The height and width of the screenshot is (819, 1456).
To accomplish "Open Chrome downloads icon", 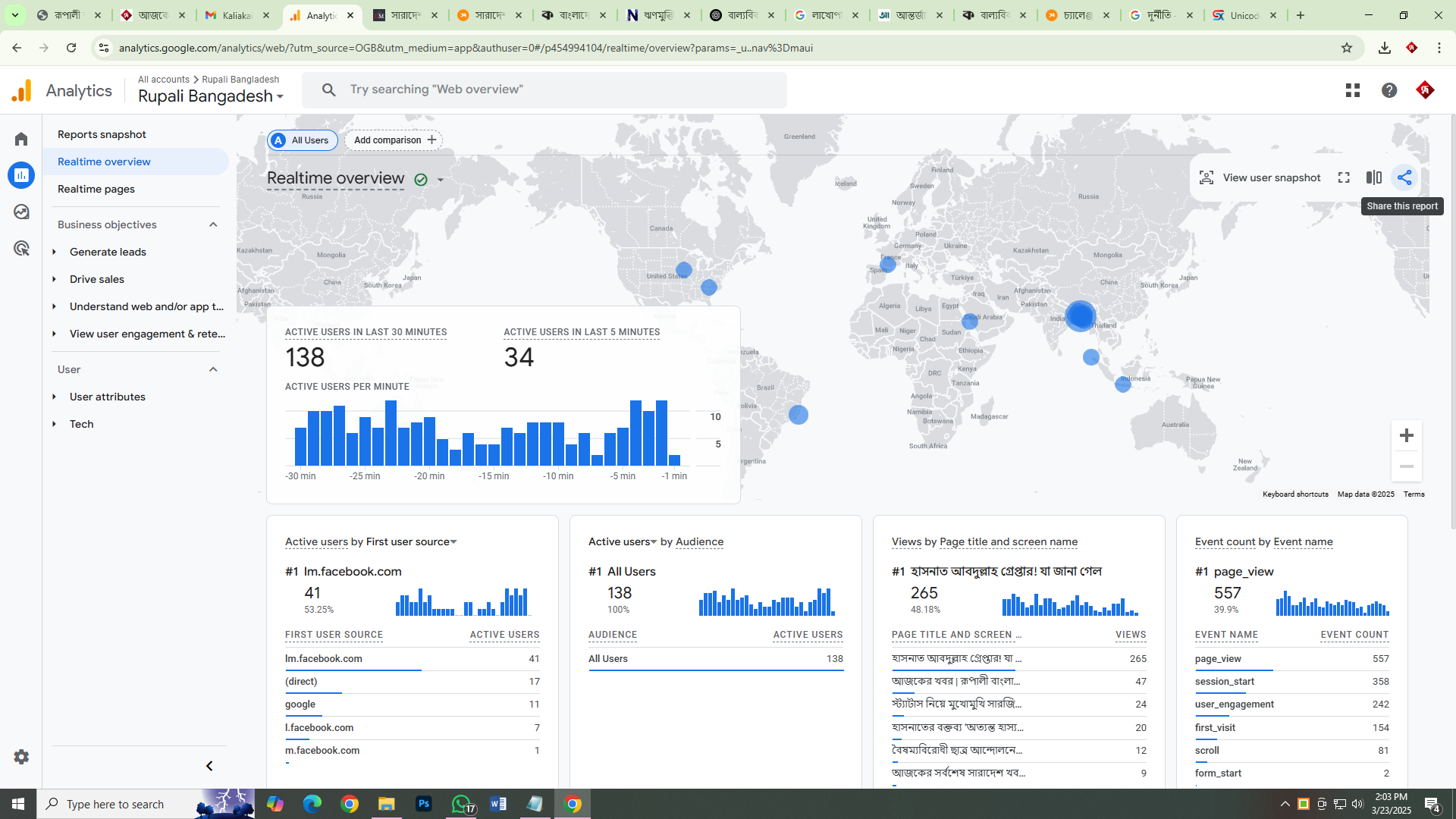I will [1385, 48].
